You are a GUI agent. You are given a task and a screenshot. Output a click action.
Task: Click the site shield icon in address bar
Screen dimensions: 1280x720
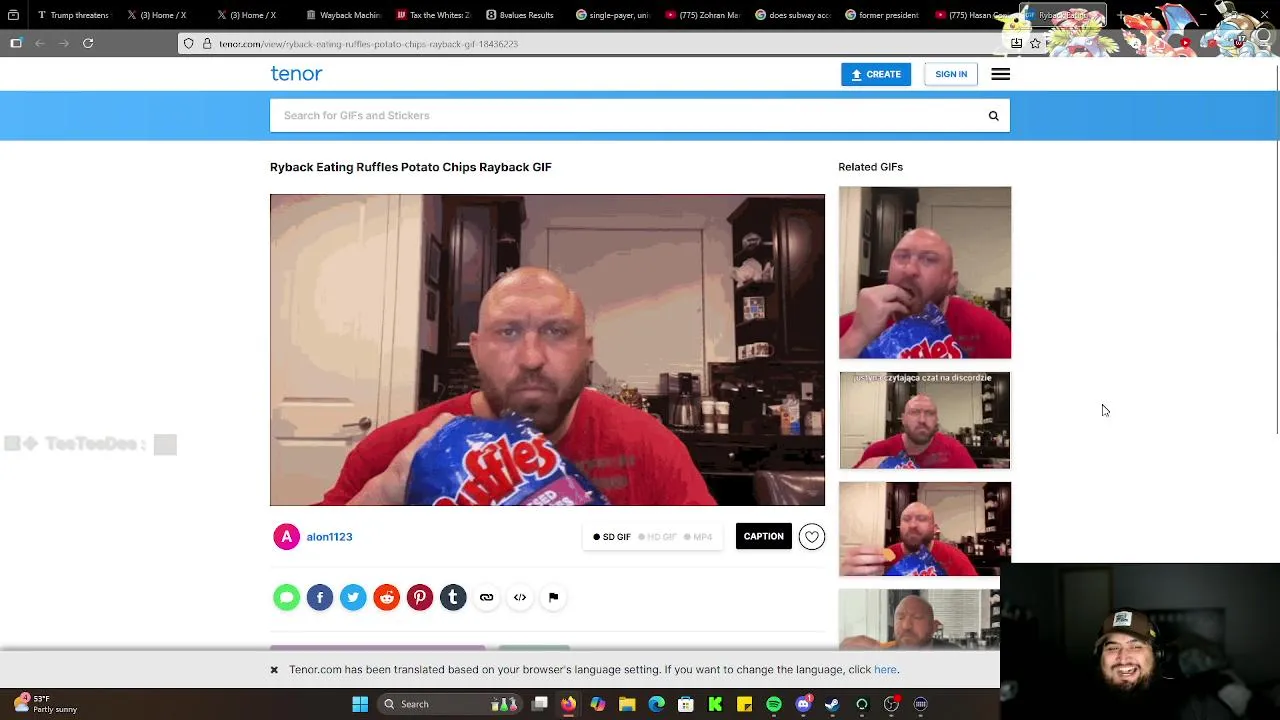188,44
